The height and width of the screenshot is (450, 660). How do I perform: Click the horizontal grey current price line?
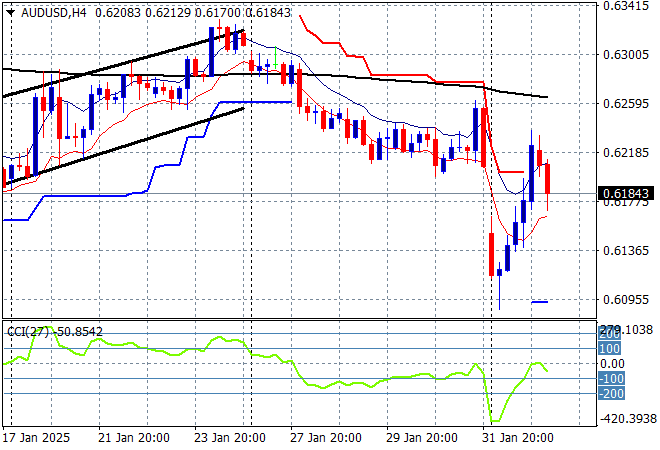(x=300, y=193)
